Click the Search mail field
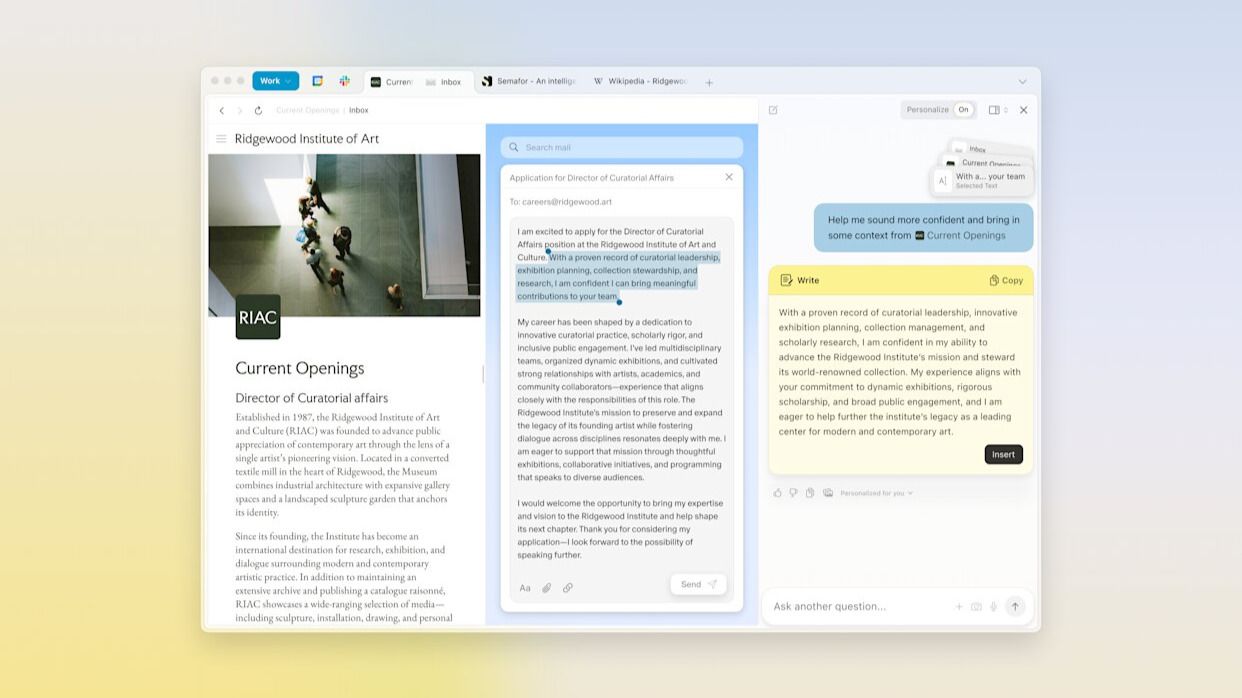 621,147
